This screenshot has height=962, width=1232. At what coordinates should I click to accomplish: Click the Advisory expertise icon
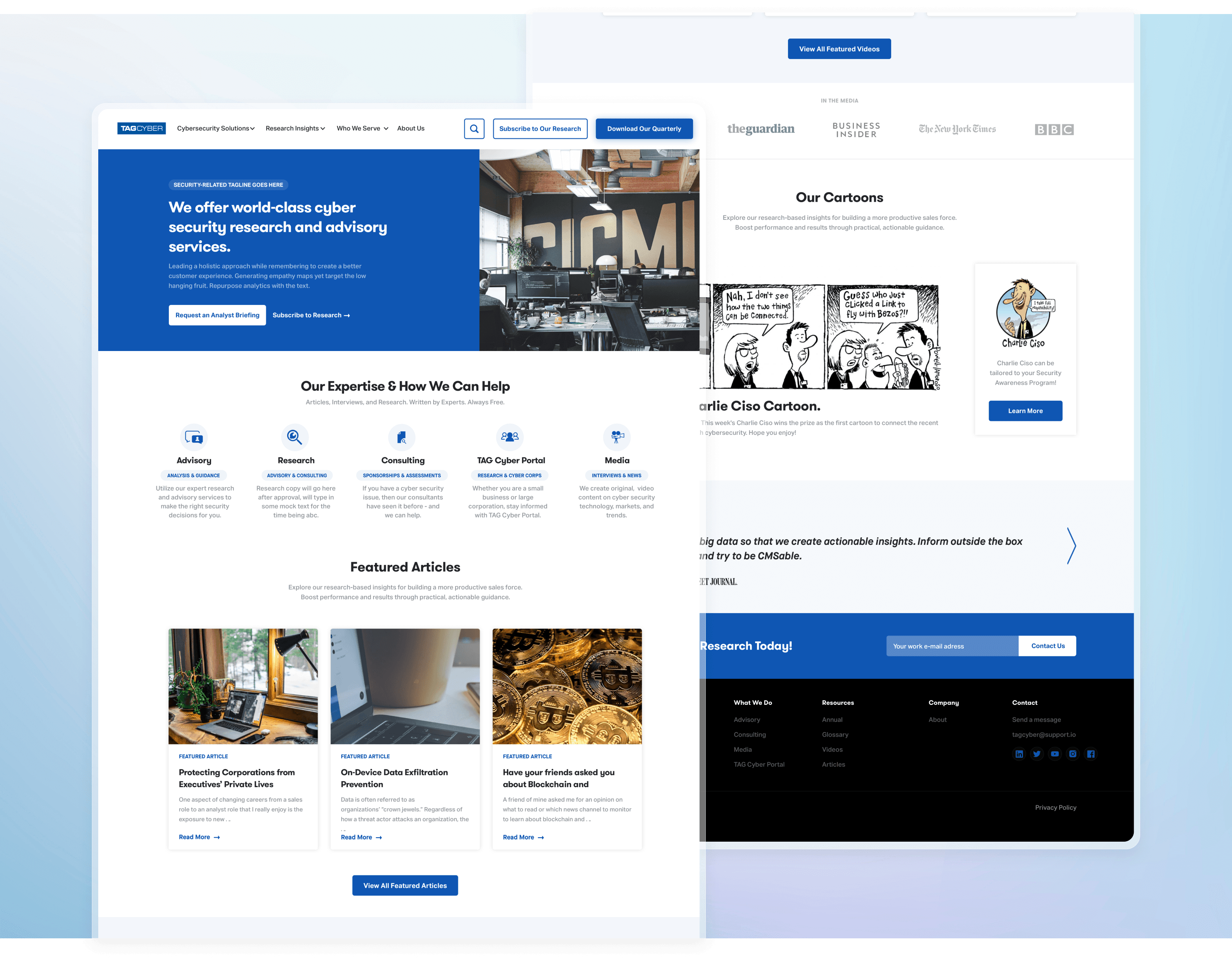(194, 437)
